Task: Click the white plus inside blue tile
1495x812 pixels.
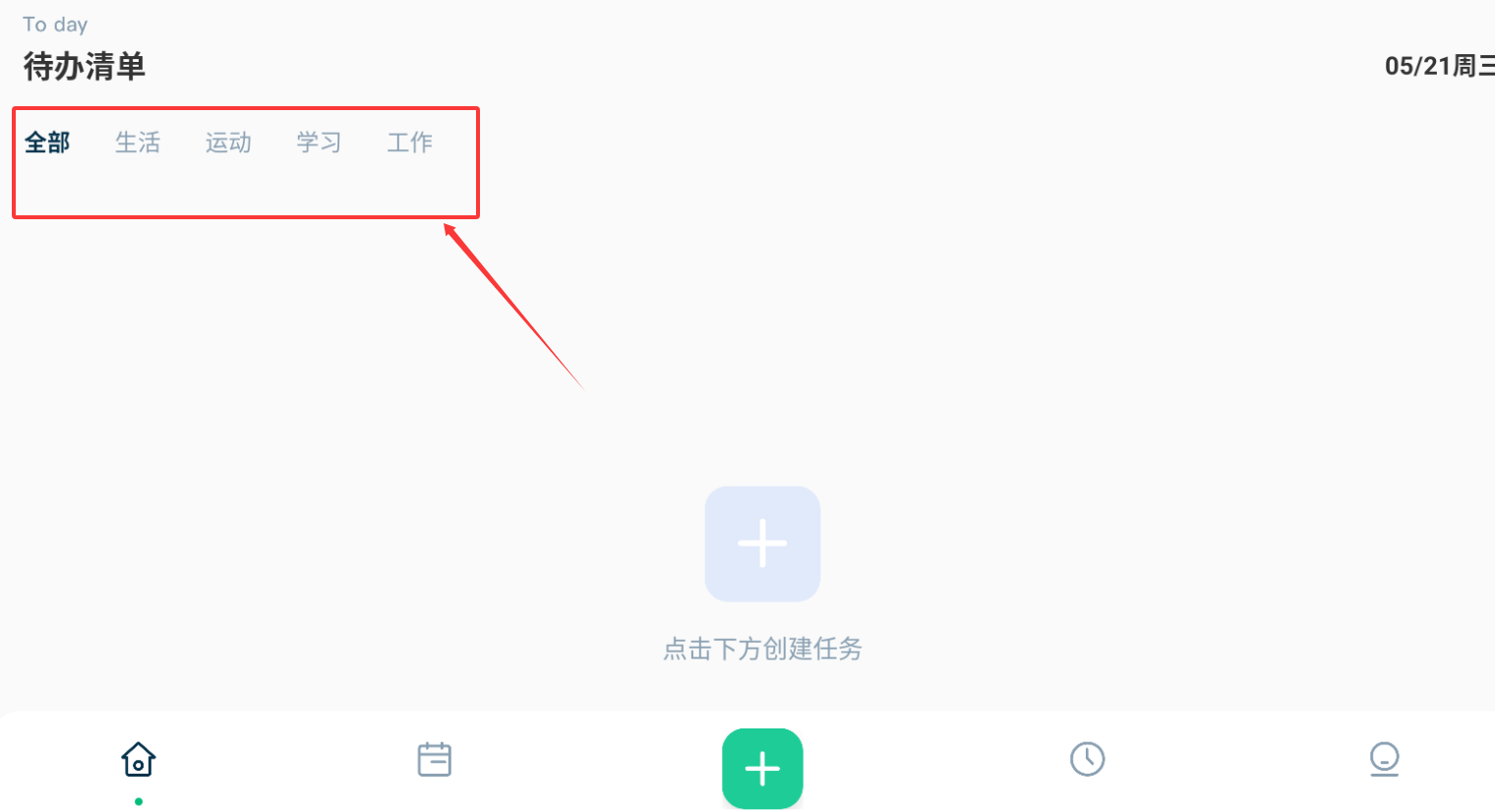Action: click(762, 544)
